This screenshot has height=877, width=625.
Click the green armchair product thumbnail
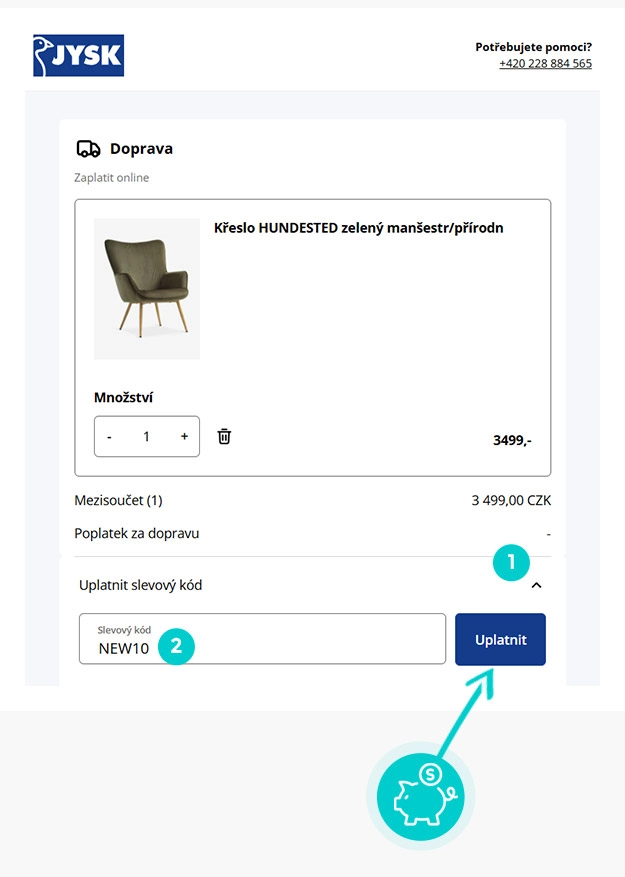[x=146, y=287]
